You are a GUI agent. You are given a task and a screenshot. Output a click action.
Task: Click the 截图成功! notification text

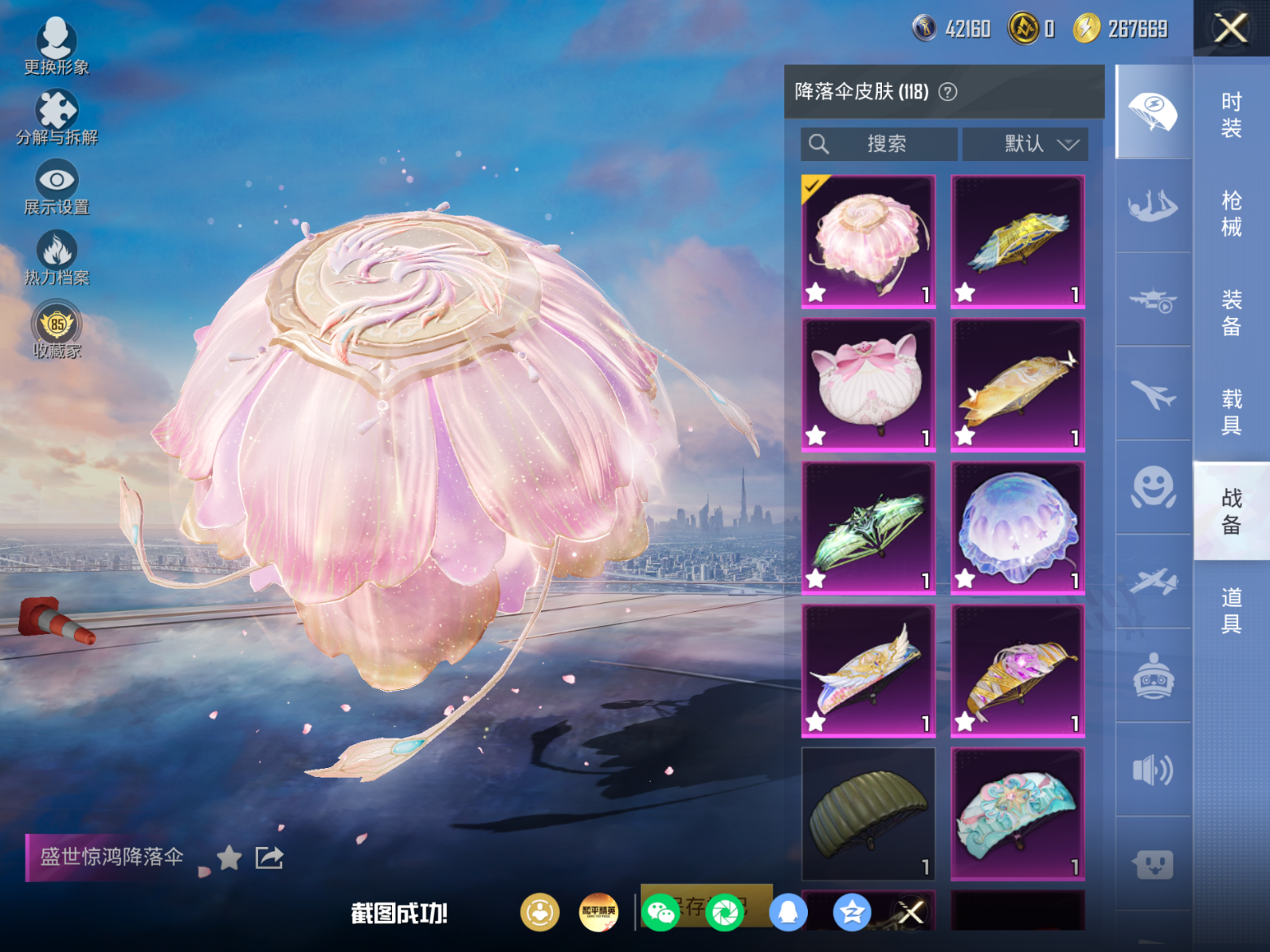point(399,914)
